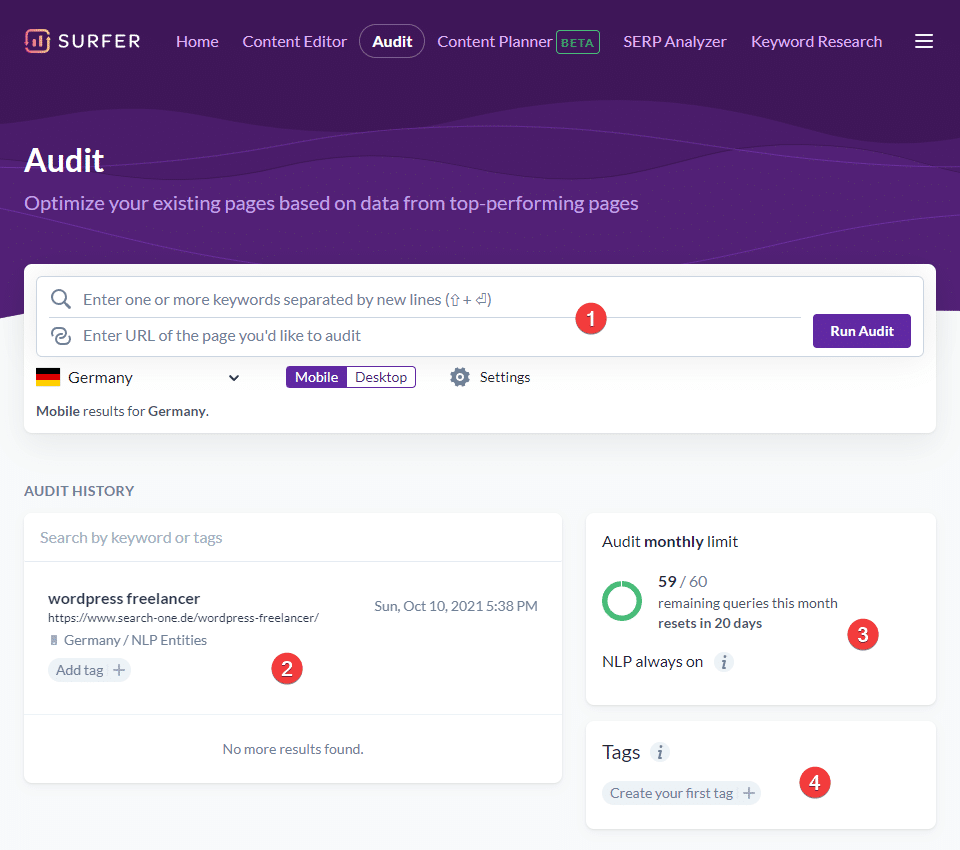Click the Settings gear icon
This screenshot has height=850, width=960.
click(460, 377)
